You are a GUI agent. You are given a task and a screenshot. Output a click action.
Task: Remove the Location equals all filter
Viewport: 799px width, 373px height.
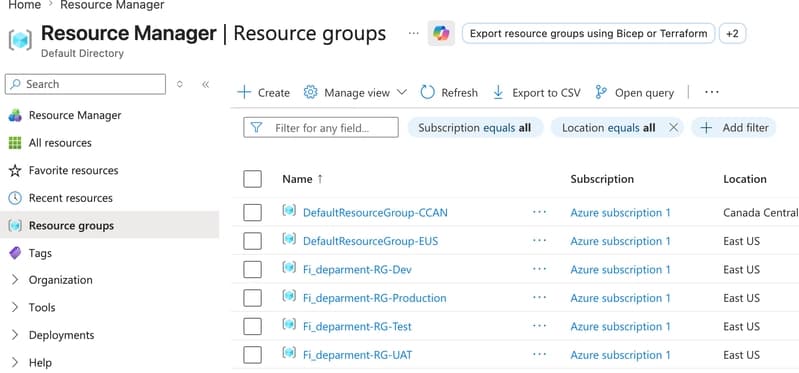coord(674,128)
